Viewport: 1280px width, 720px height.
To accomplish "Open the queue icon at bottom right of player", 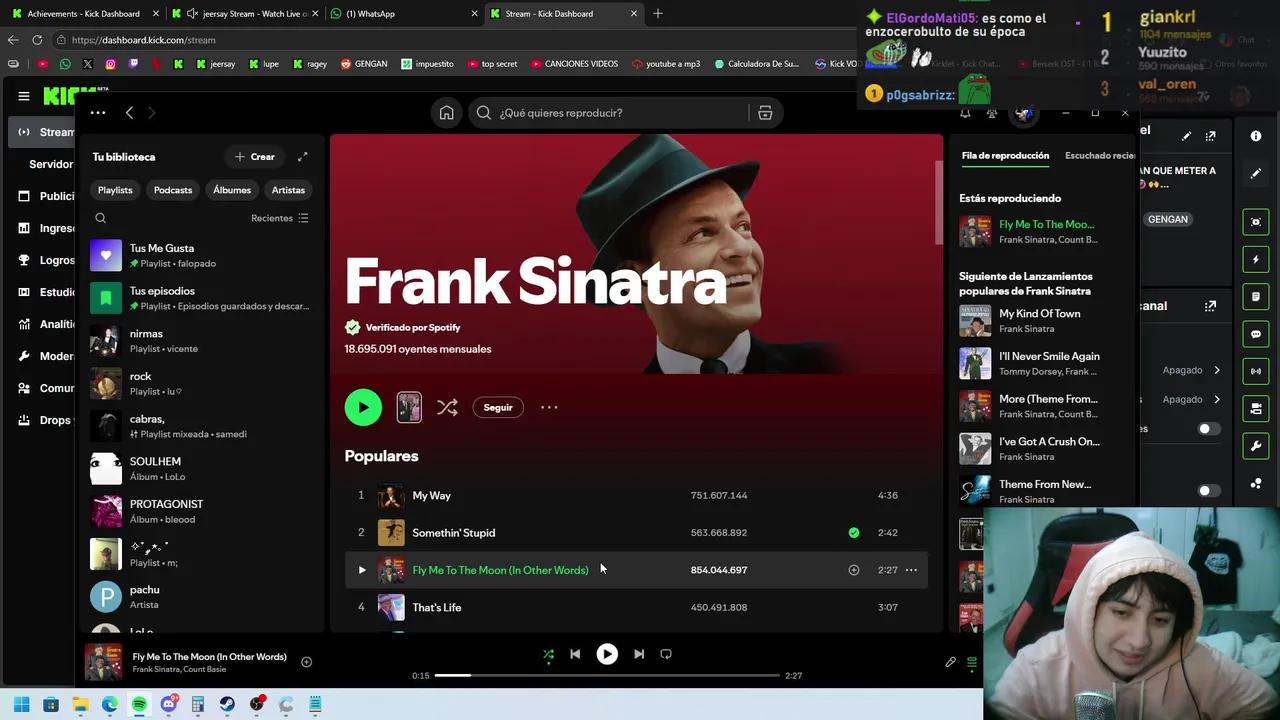I will (x=971, y=662).
